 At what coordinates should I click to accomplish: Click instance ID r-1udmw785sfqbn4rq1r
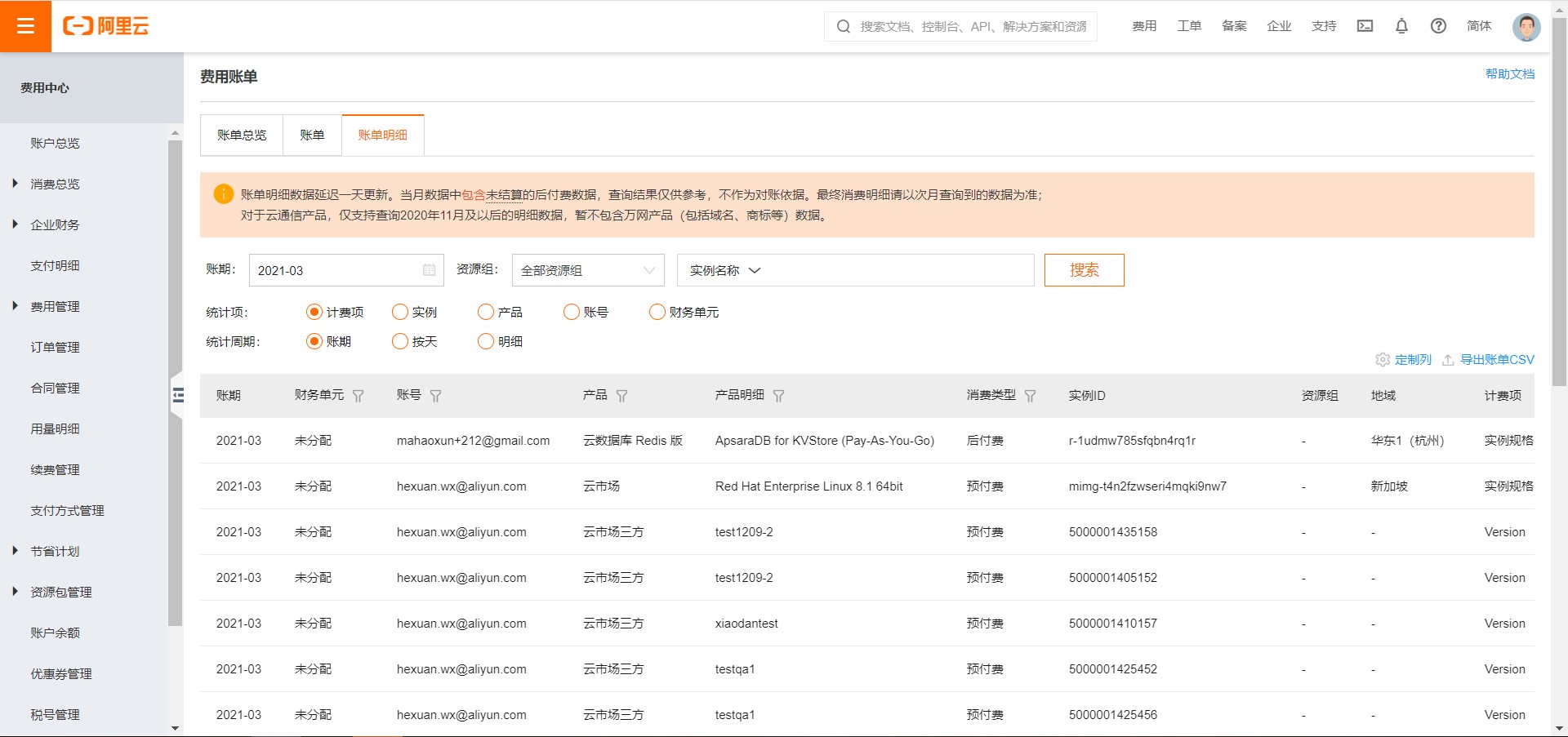click(x=1132, y=441)
